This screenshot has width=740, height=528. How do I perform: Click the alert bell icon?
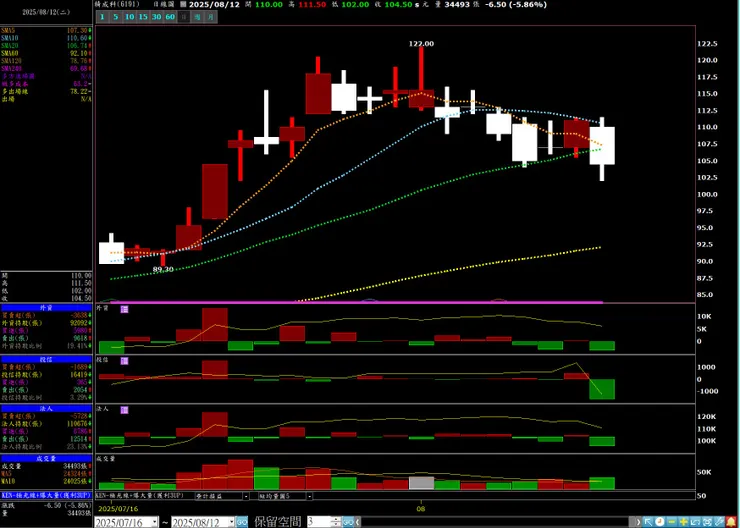pyautogui.click(x=731, y=522)
